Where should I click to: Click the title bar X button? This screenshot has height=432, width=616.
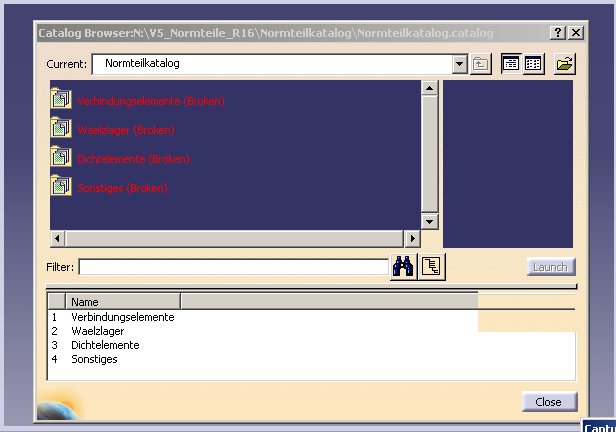coord(576,33)
